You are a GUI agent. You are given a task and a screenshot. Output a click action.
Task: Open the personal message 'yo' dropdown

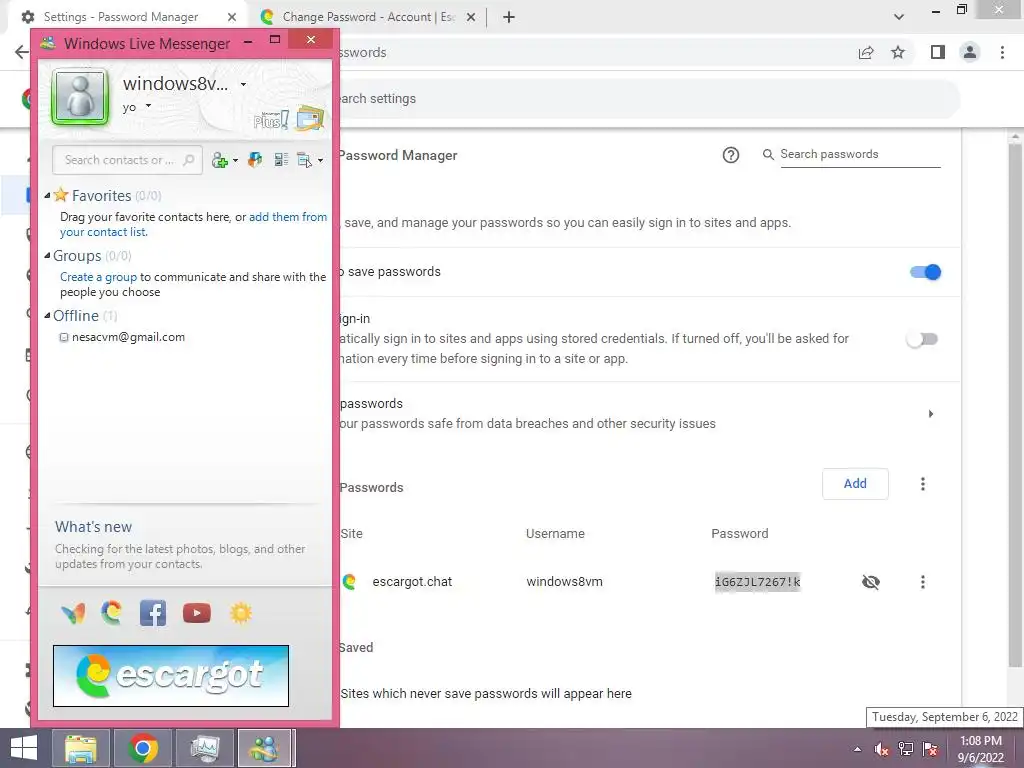(x=149, y=105)
